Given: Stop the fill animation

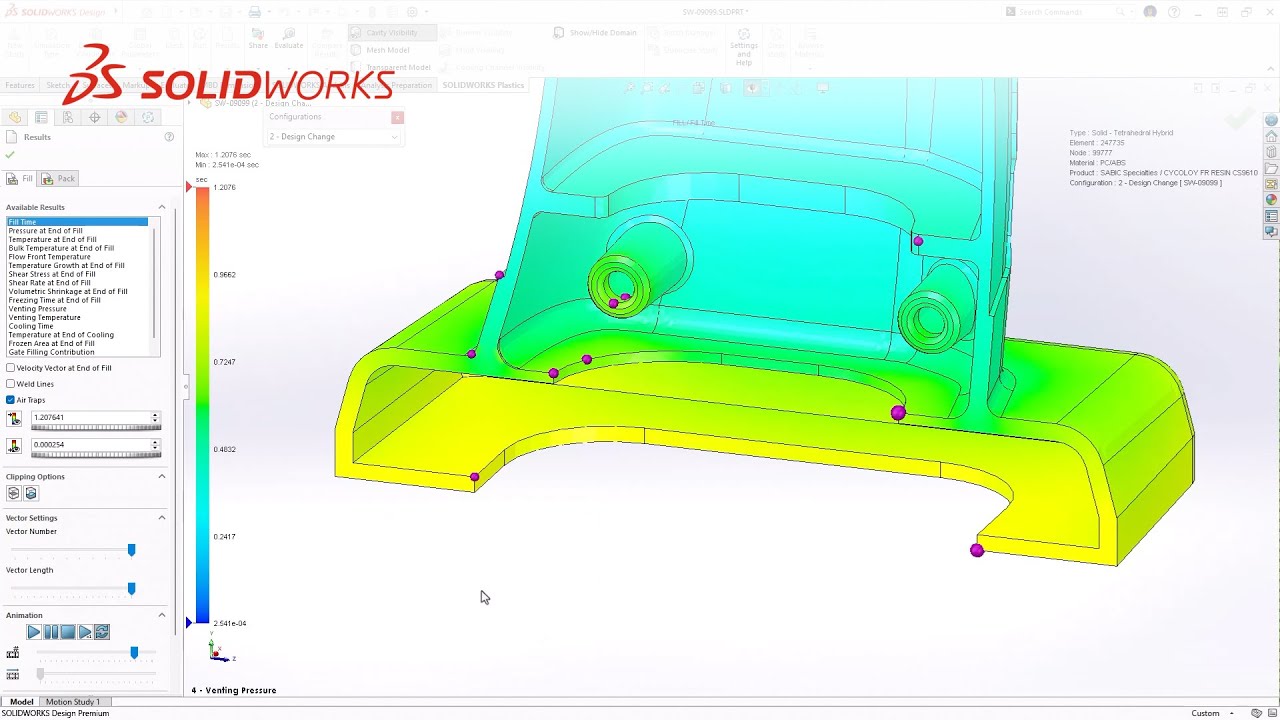Looking at the screenshot, I should pyautogui.click(x=68, y=632).
